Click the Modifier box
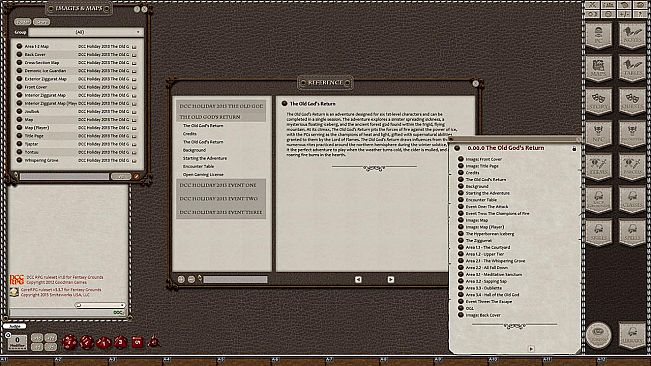Screen dimensions: 651x366 coord(17,342)
